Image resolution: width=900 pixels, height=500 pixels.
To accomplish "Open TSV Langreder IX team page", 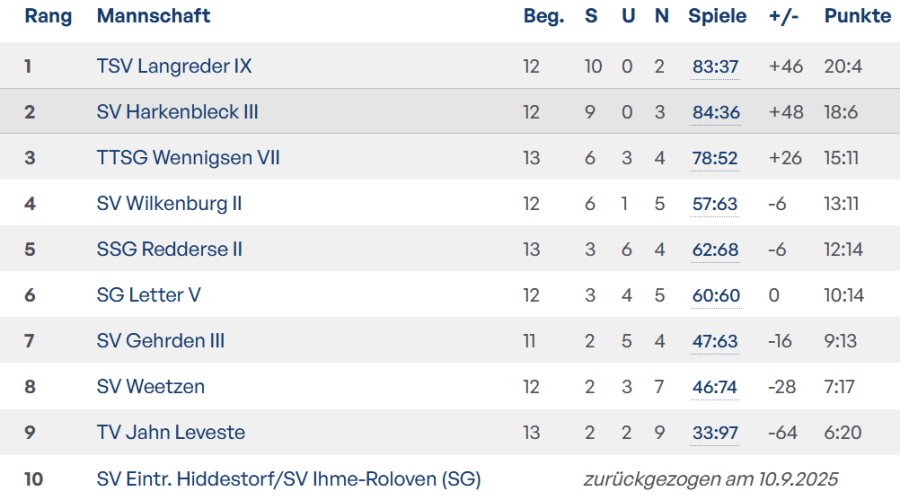I will [x=174, y=67].
